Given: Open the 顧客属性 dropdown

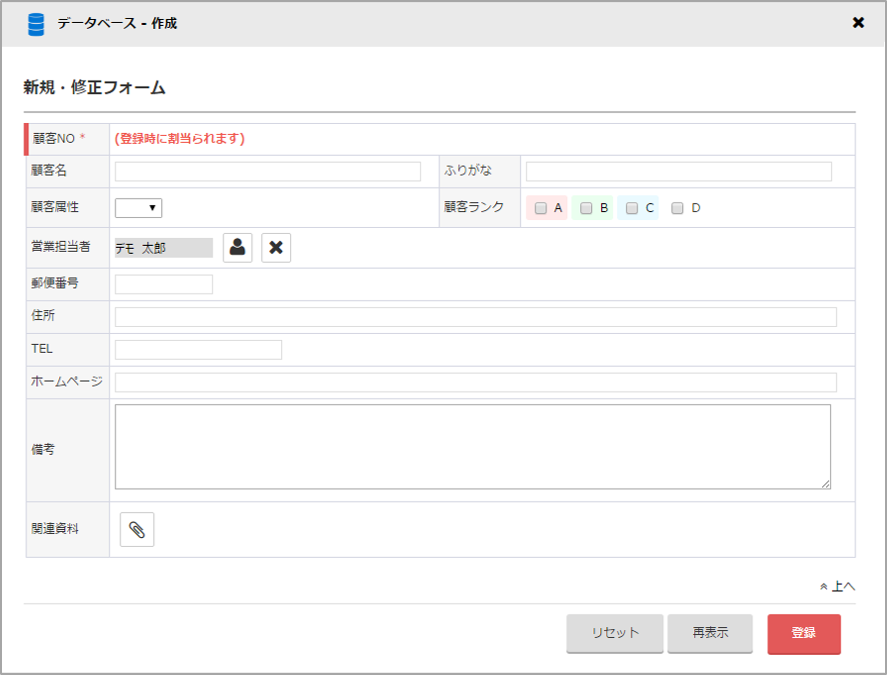Looking at the screenshot, I should 139,208.
